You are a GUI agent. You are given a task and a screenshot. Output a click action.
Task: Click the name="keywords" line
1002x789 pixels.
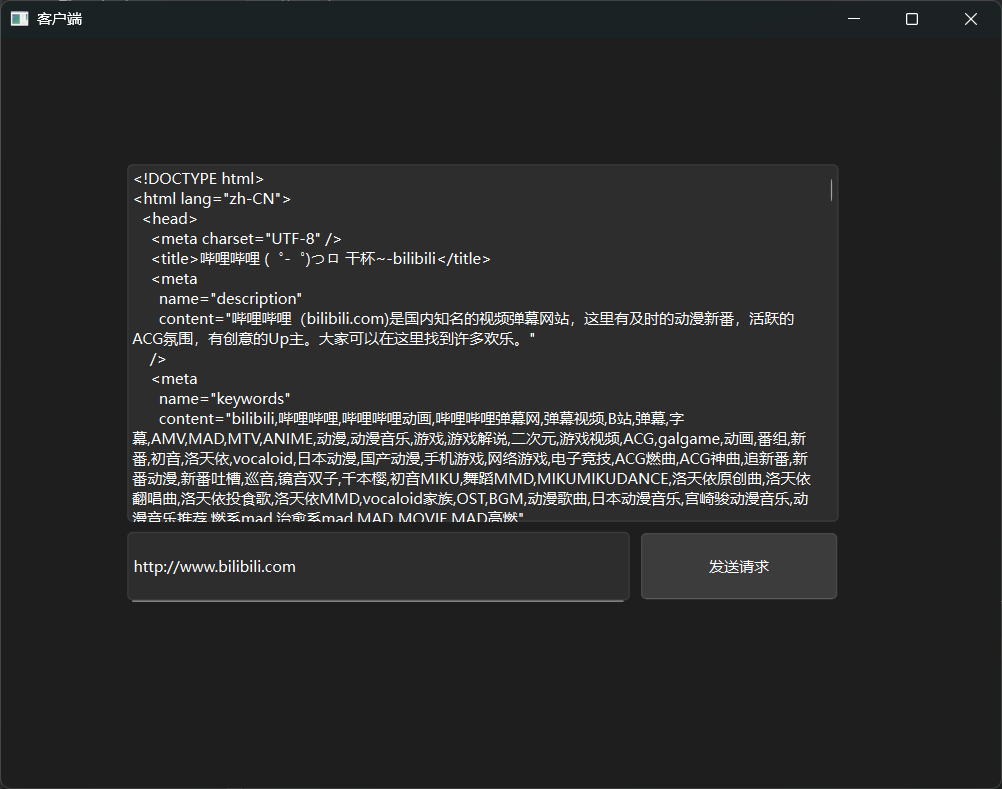point(224,399)
